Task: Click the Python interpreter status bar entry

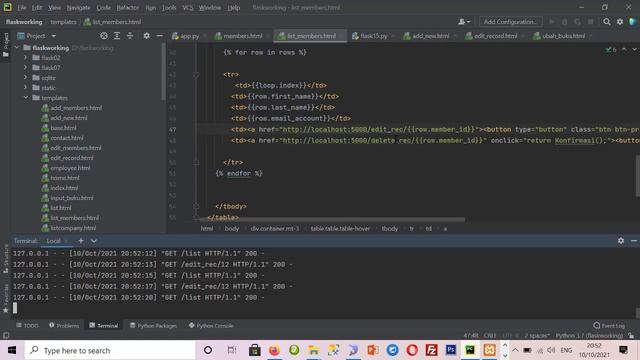Action: pos(589,336)
